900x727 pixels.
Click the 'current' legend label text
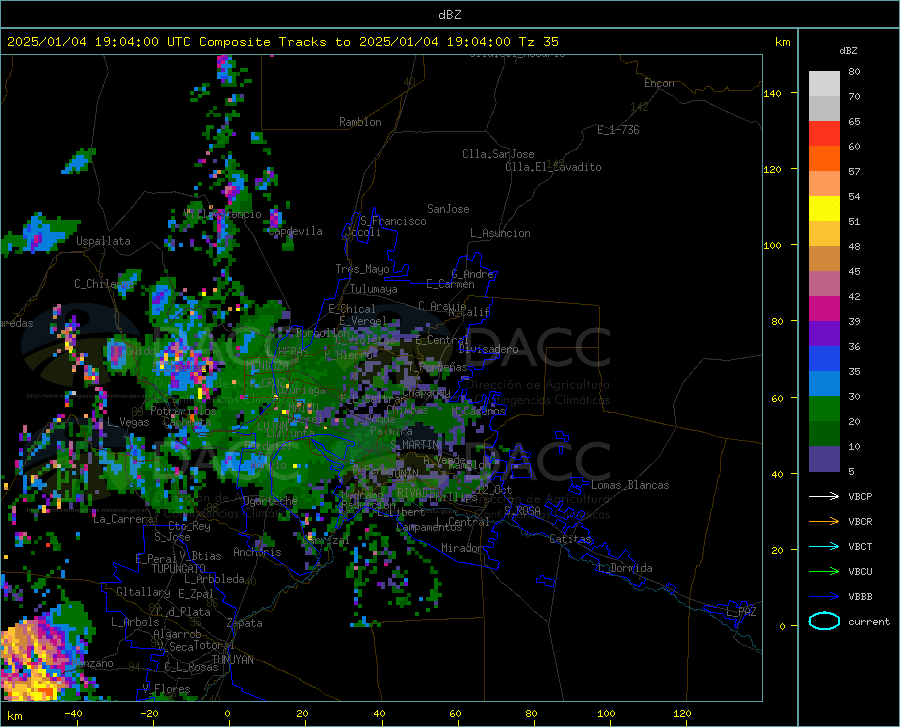coord(869,621)
